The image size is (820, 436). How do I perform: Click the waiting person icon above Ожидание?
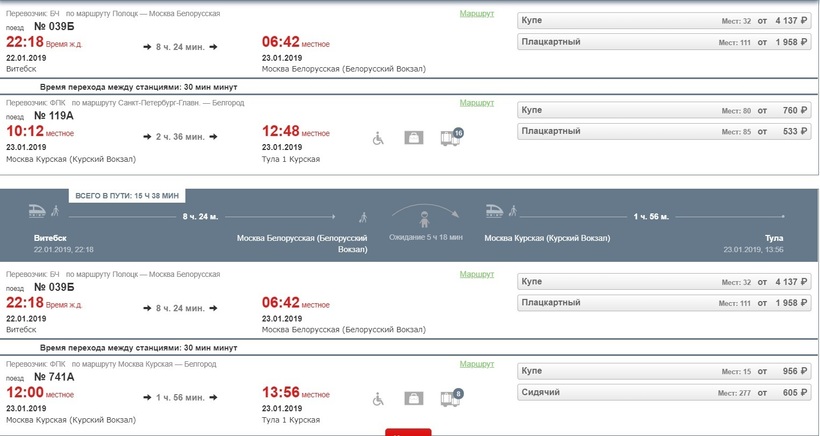click(424, 220)
